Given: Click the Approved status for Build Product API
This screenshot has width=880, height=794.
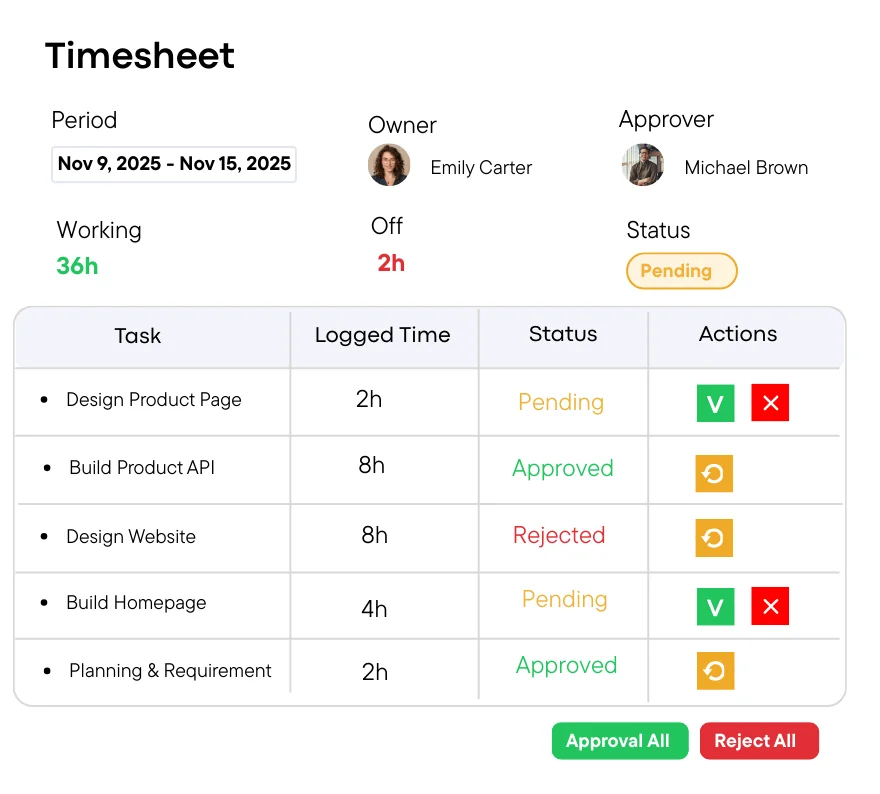Looking at the screenshot, I should pos(562,468).
